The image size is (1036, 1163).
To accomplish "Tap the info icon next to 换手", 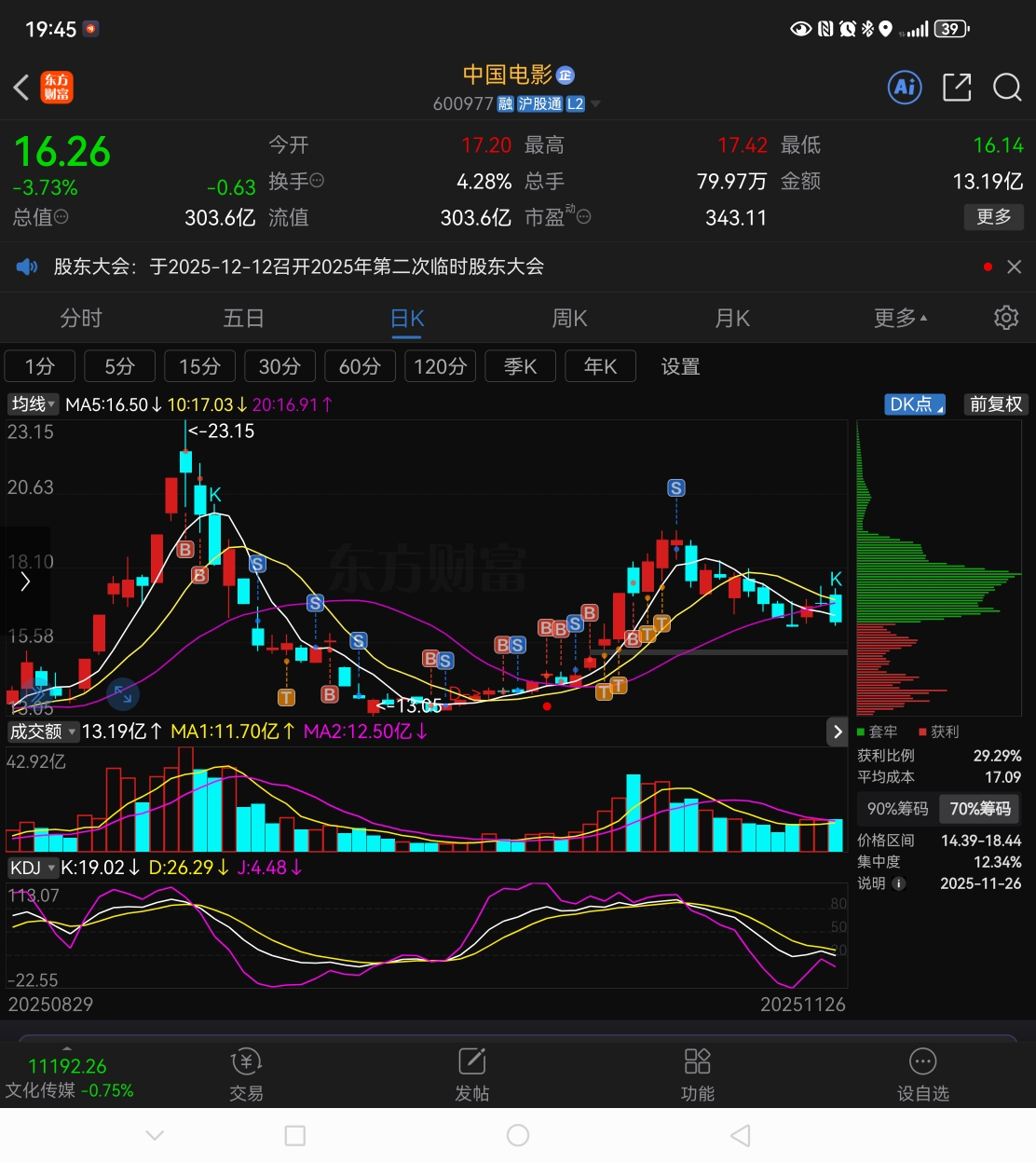I will tap(317, 181).
